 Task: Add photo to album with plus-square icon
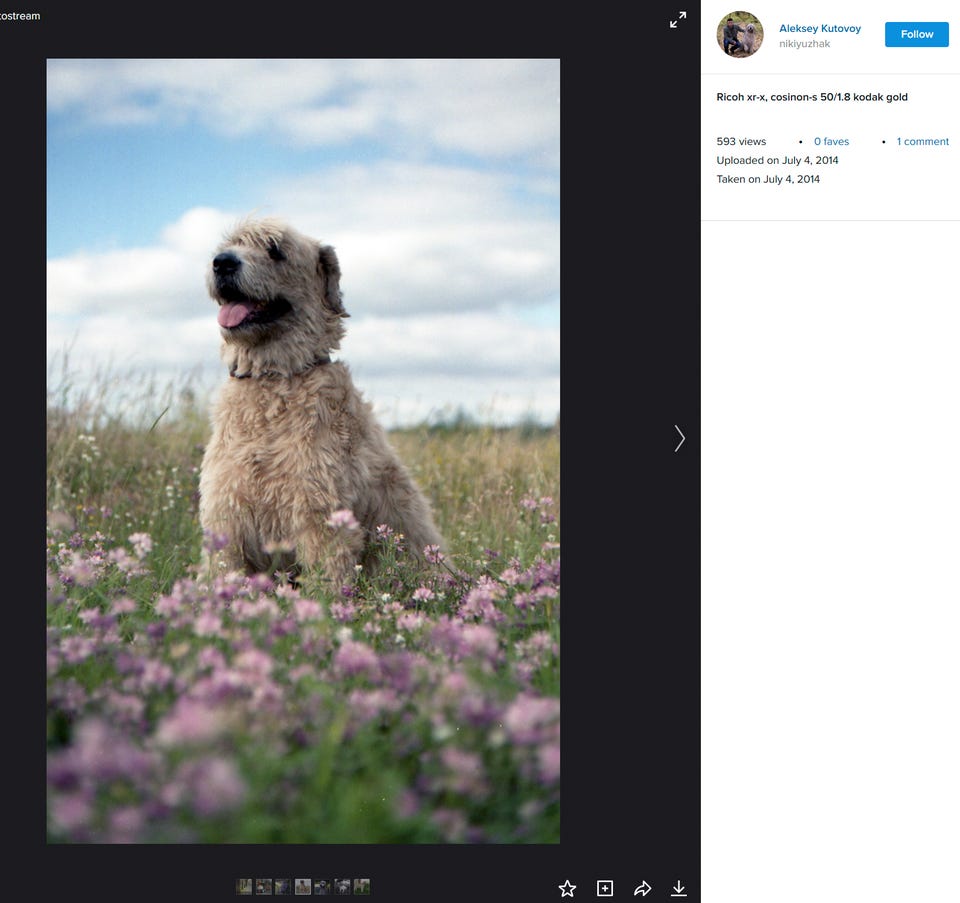pos(605,888)
